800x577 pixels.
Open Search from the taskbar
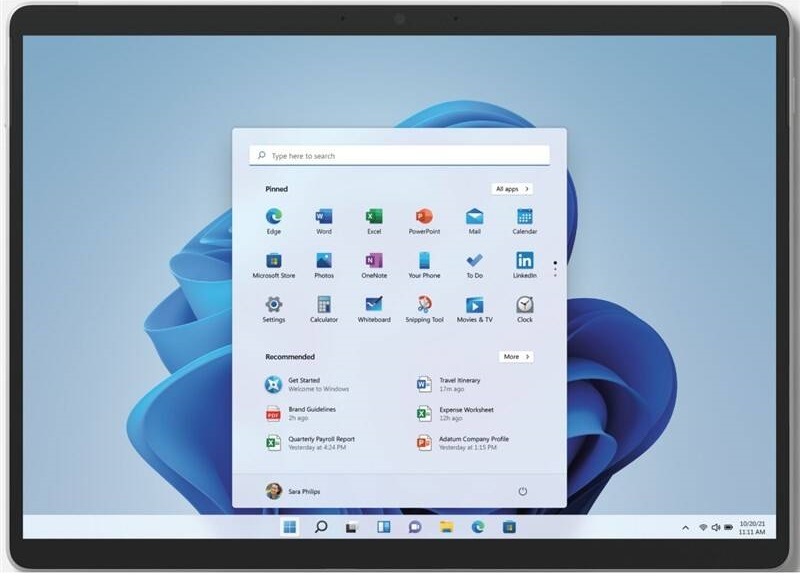(x=321, y=527)
